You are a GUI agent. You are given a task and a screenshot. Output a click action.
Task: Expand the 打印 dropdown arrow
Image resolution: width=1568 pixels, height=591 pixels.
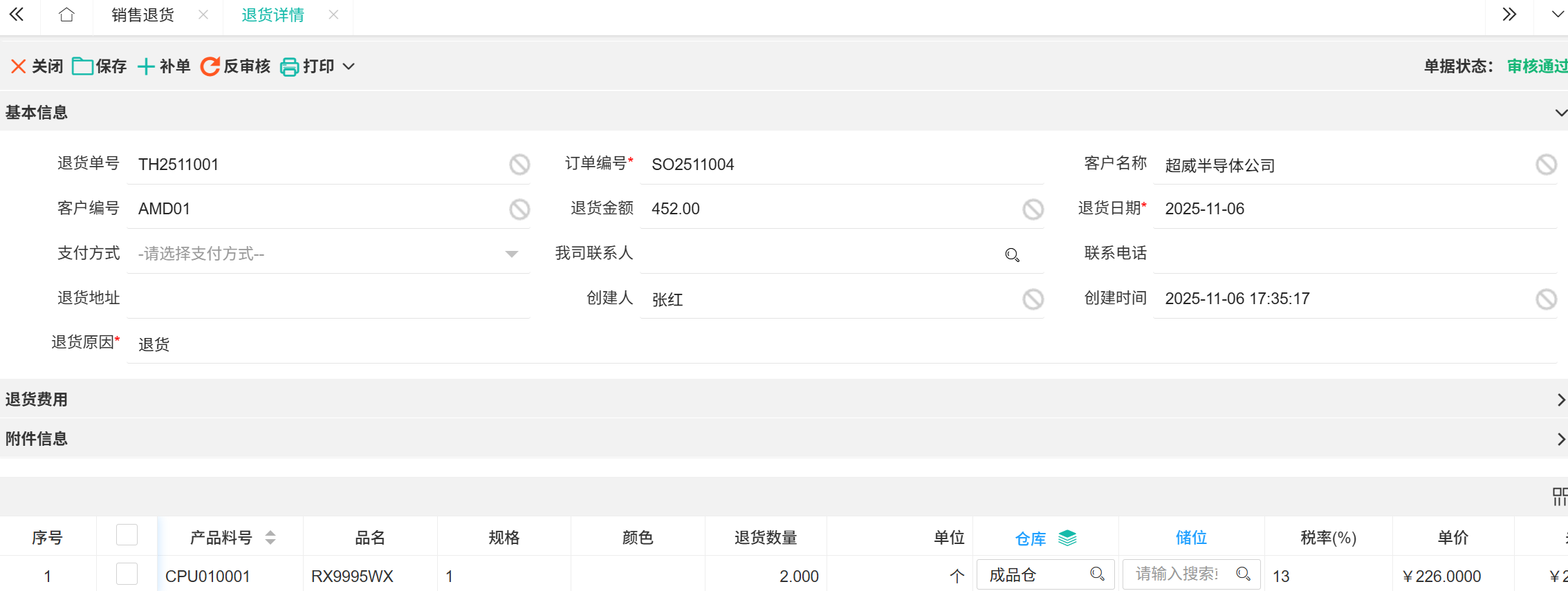coord(349,66)
